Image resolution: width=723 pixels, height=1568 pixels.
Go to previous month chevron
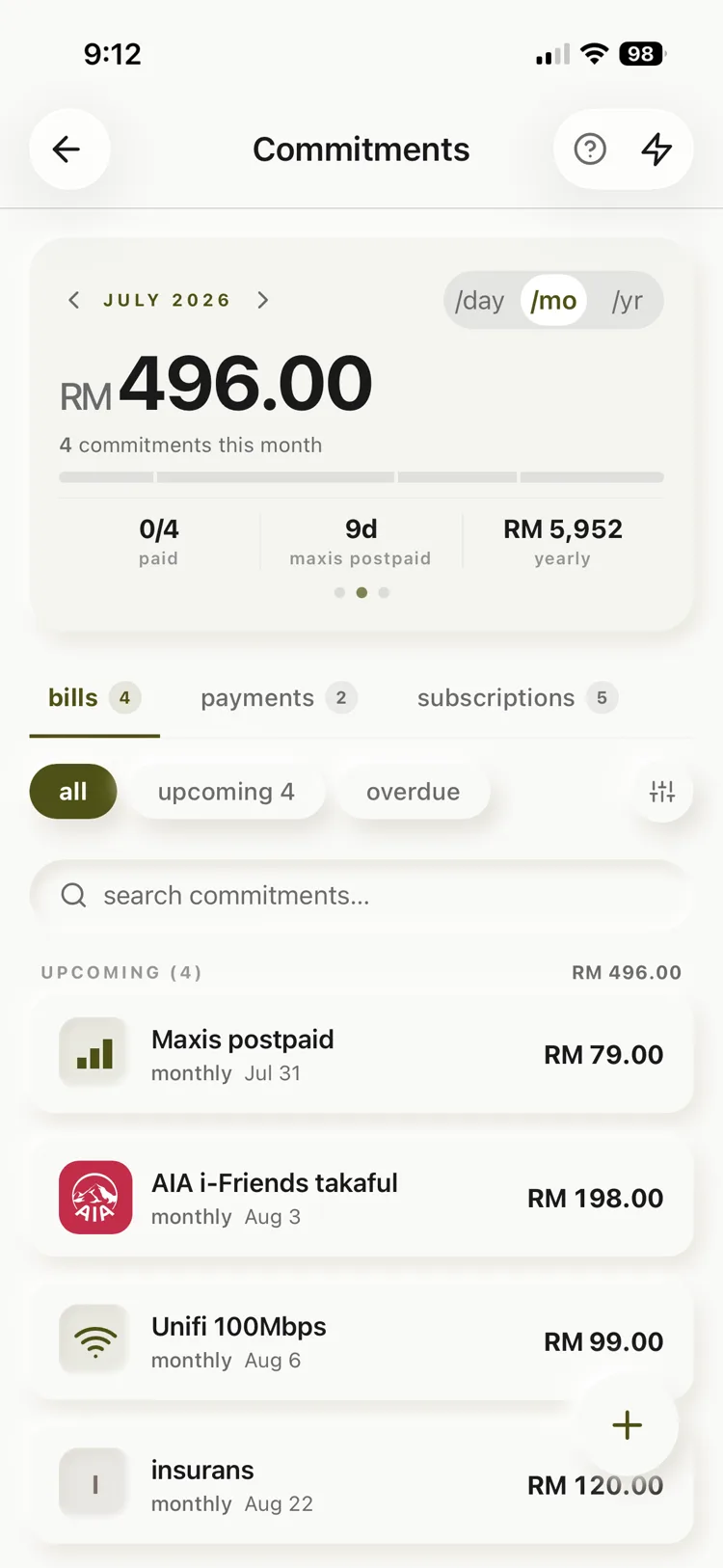74,300
